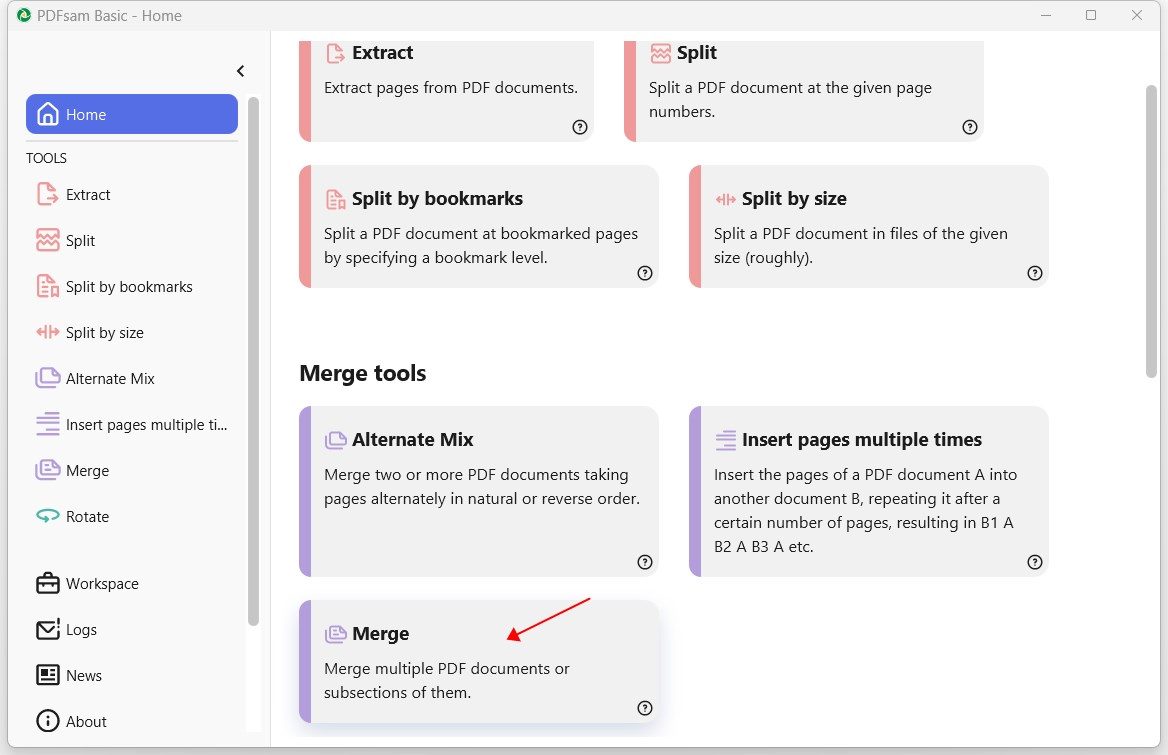Image resolution: width=1168 pixels, height=755 pixels.
Task: Click the Extract icon in the sidebar
Action: pos(47,195)
